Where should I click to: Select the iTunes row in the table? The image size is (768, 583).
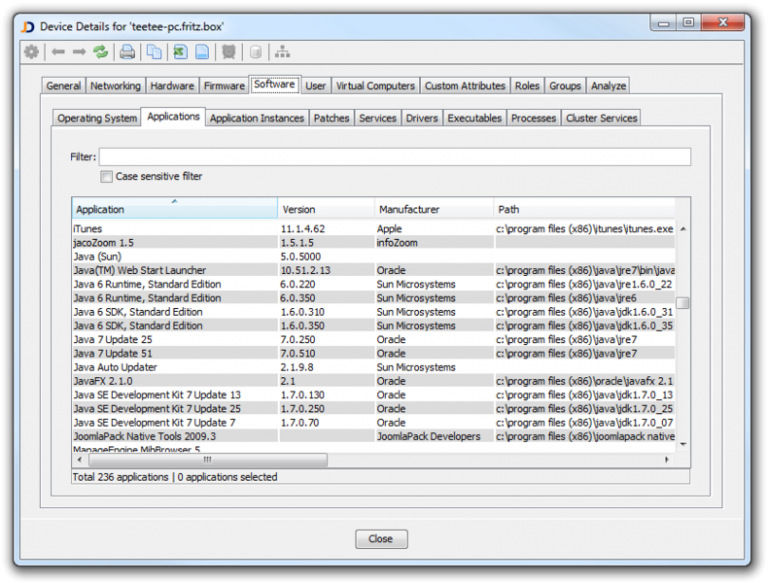tap(174, 229)
